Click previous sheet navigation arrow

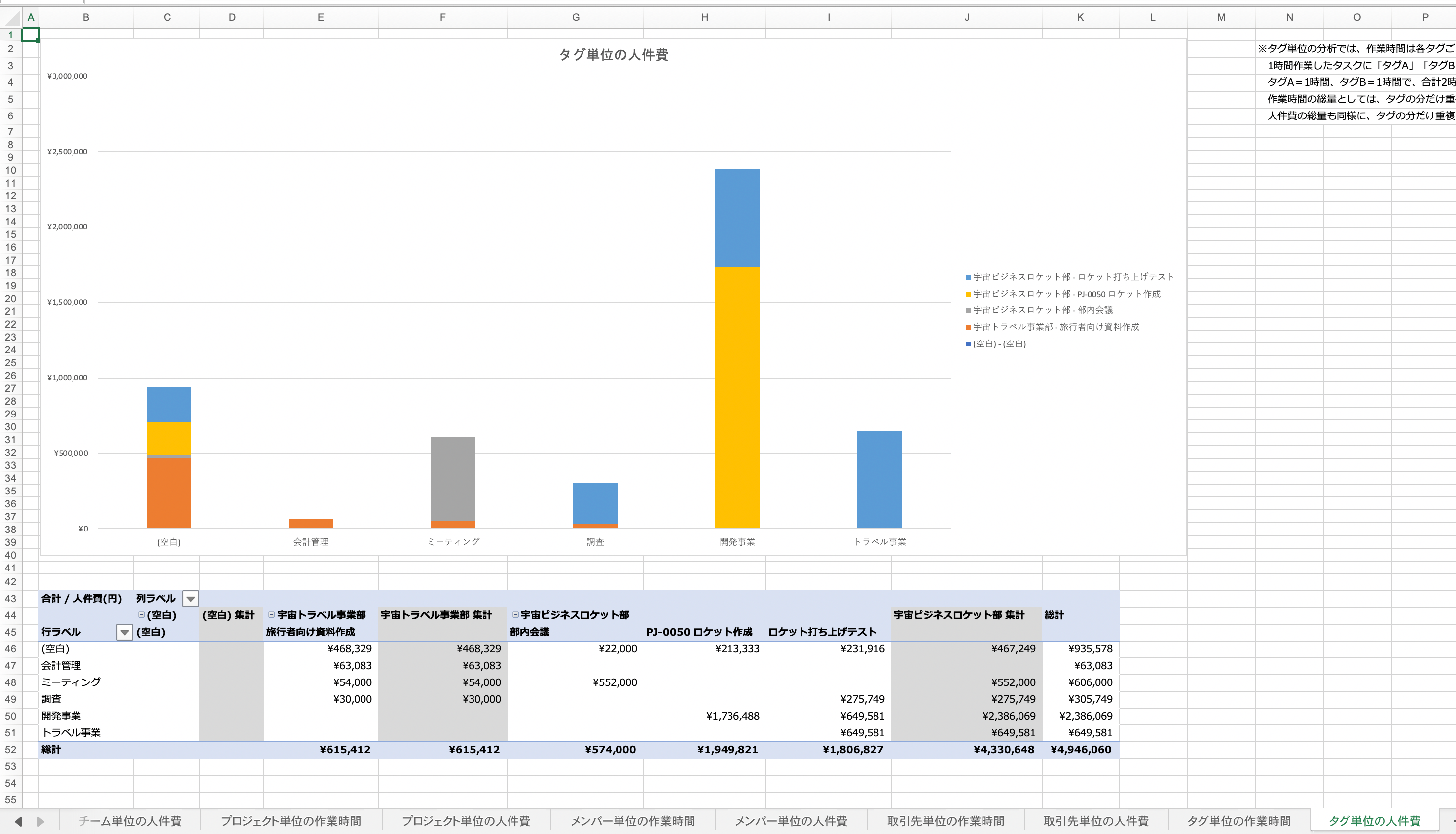click(x=18, y=821)
